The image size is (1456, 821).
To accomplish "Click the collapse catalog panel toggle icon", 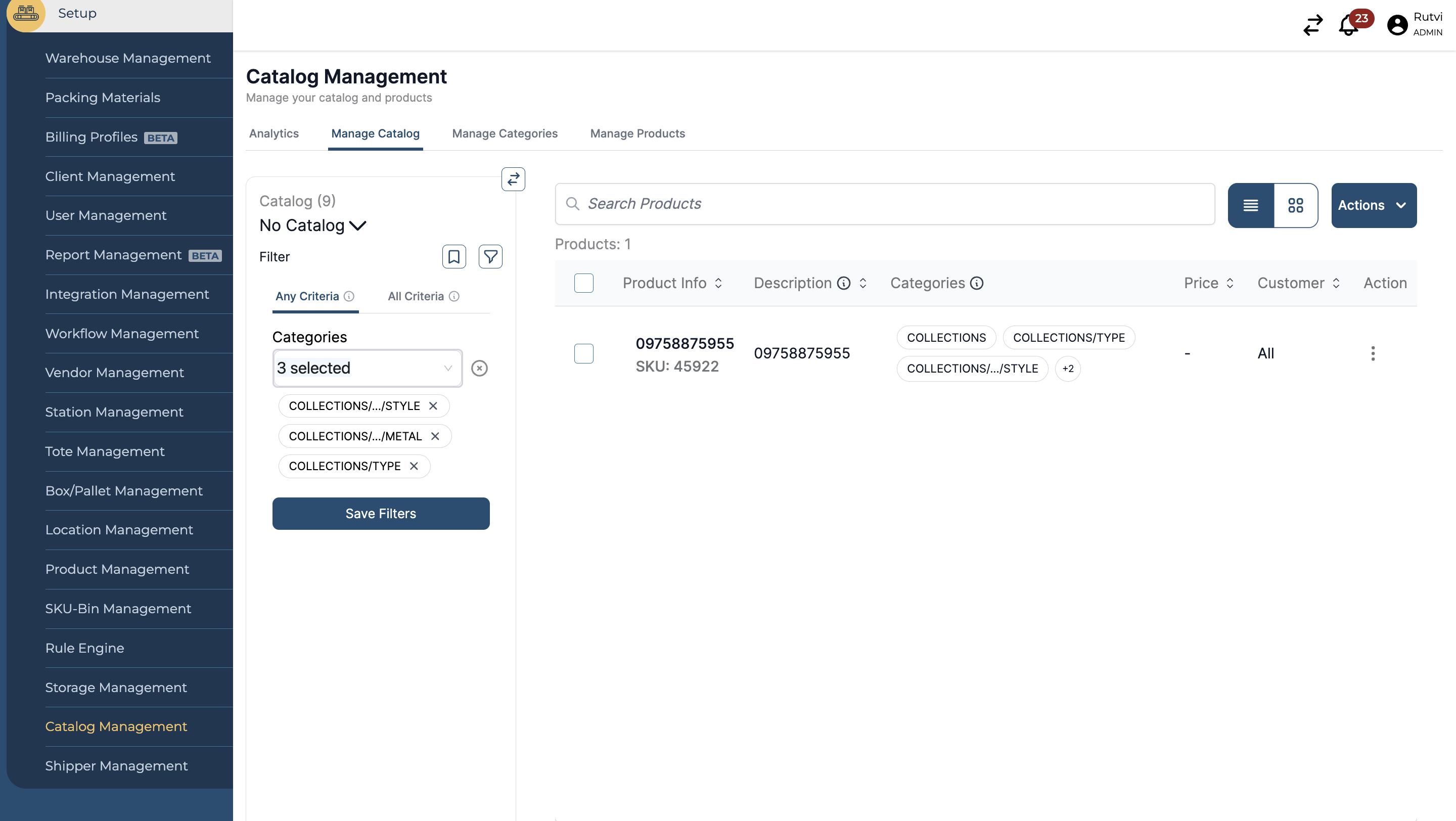I will pyautogui.click(x=513, y=179).
